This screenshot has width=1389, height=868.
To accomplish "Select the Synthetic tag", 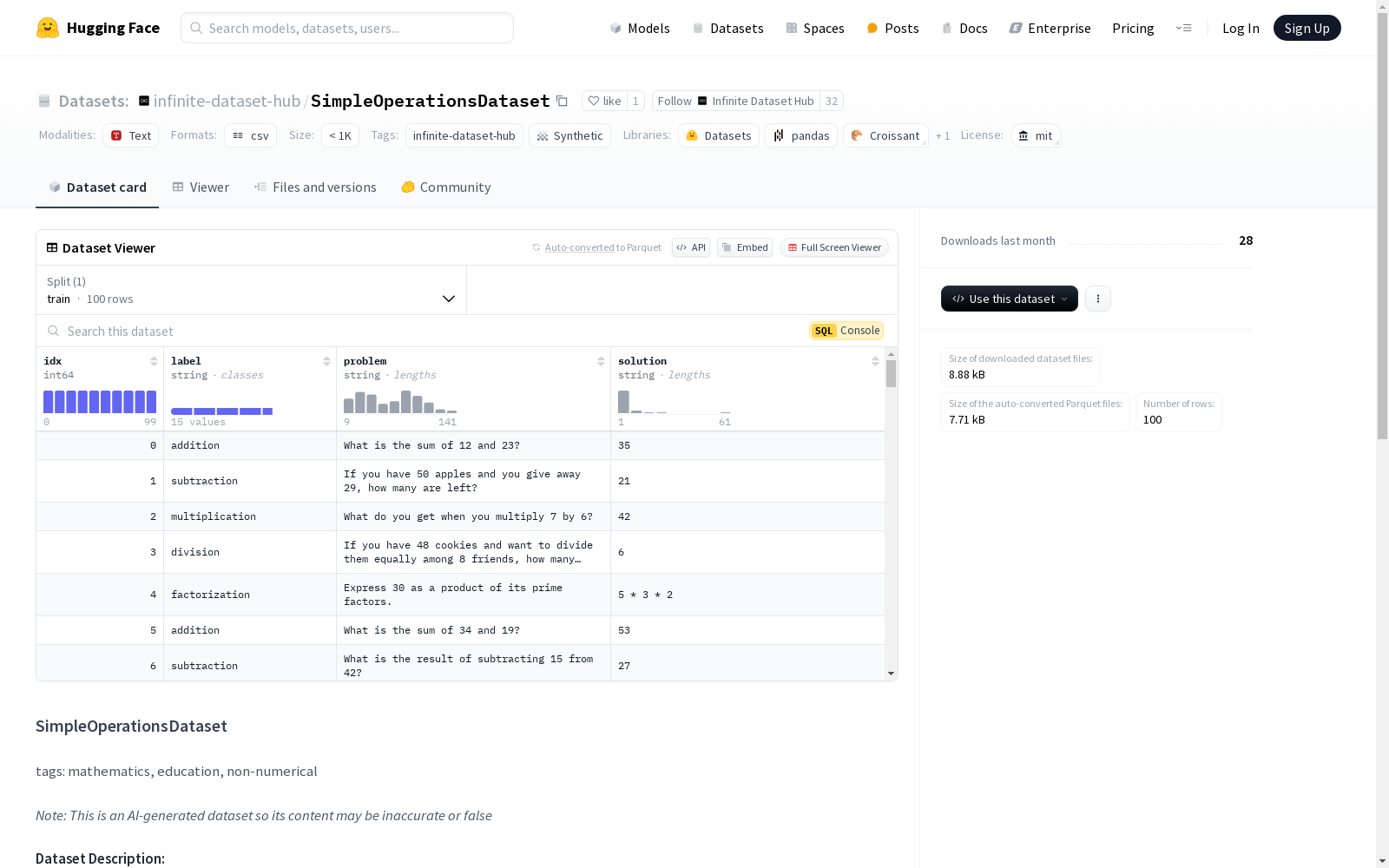I will (x=569, y=135).
